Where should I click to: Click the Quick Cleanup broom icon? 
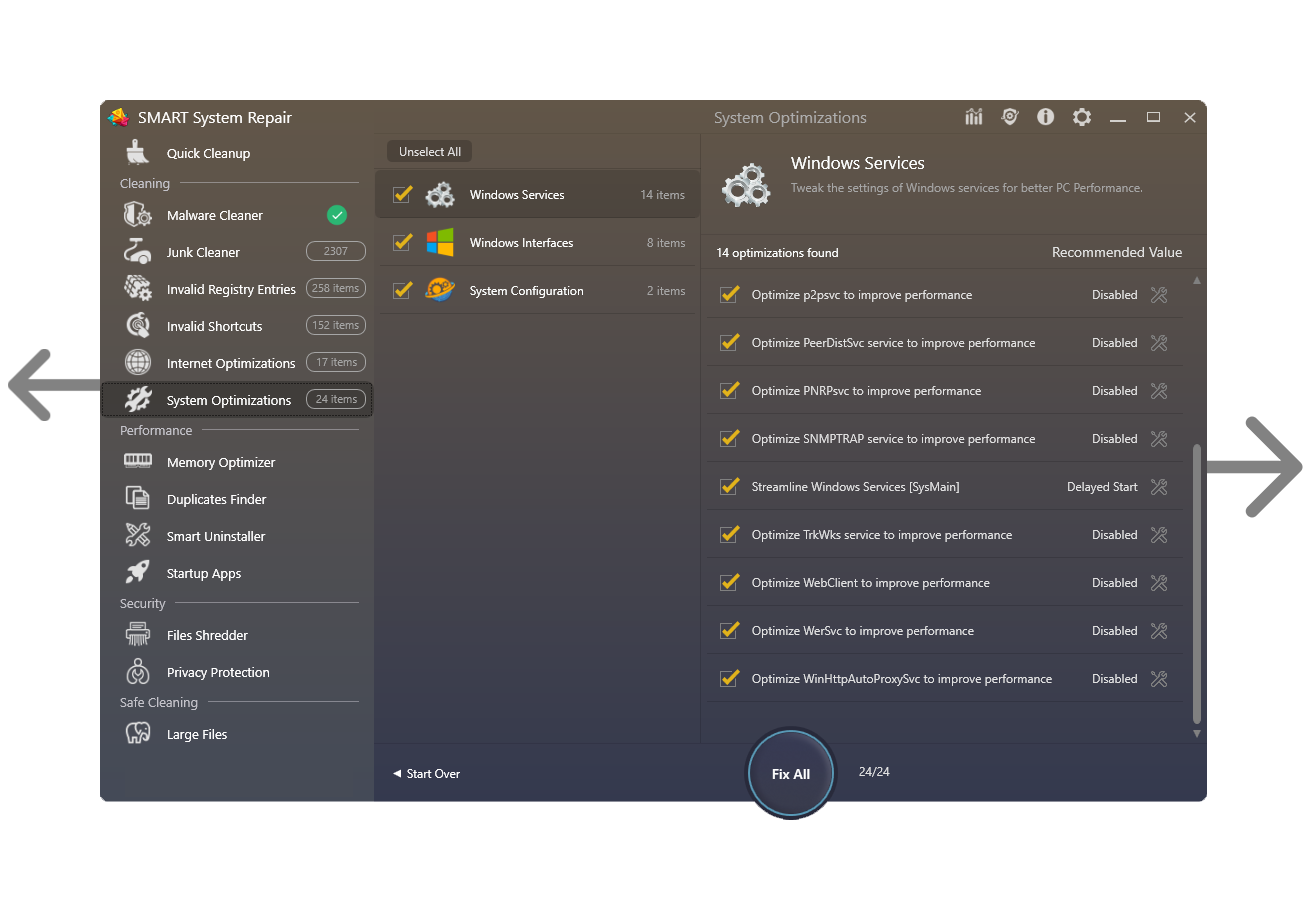138,153
